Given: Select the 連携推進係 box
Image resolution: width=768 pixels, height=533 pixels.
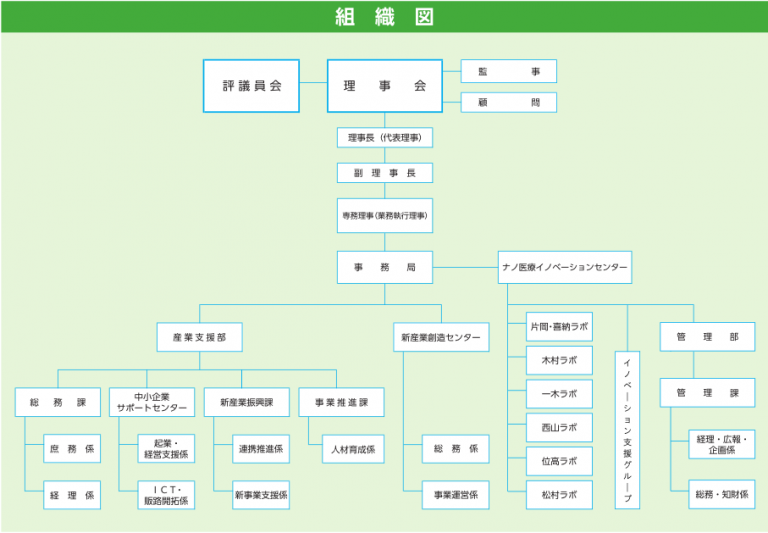Looking at the screenshot, I should click(261, 449).
